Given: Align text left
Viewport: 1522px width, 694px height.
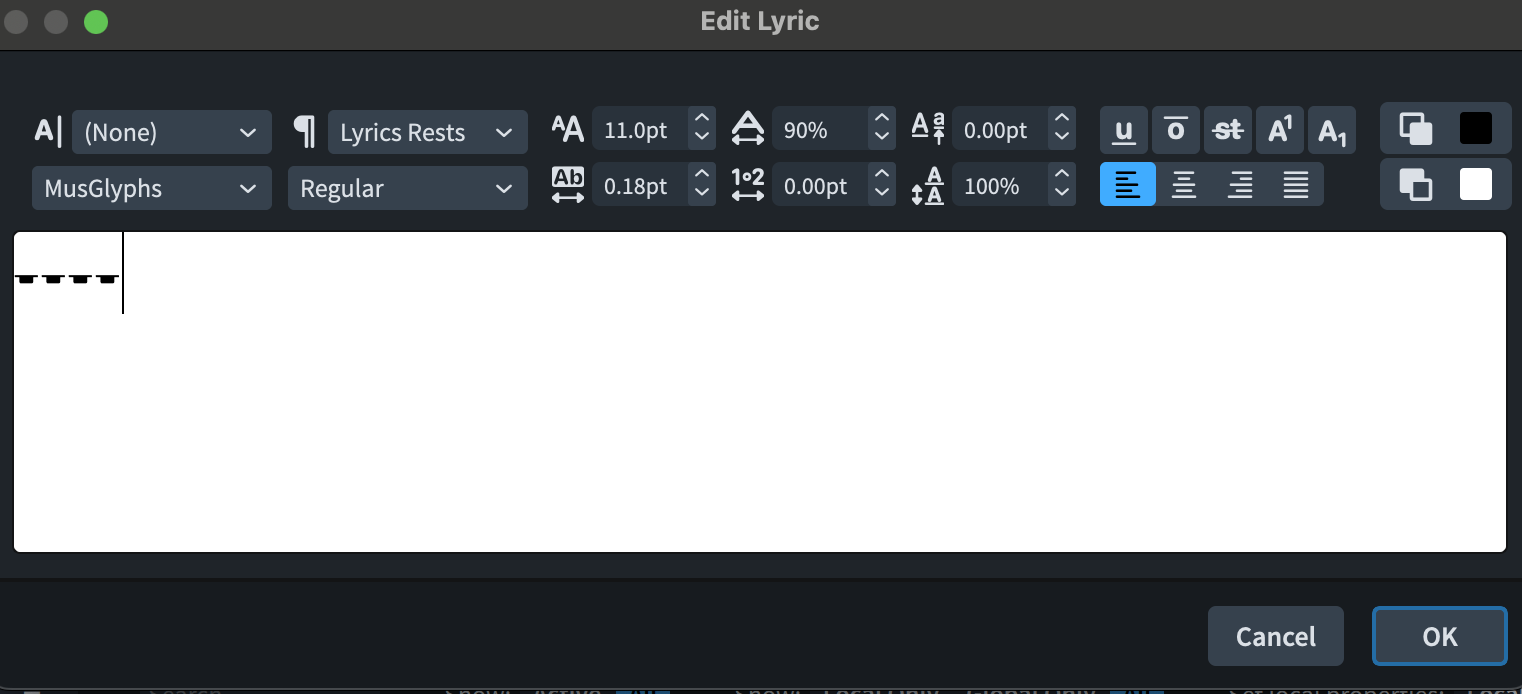Looking at the screenshot, I should pos(1127,185).
